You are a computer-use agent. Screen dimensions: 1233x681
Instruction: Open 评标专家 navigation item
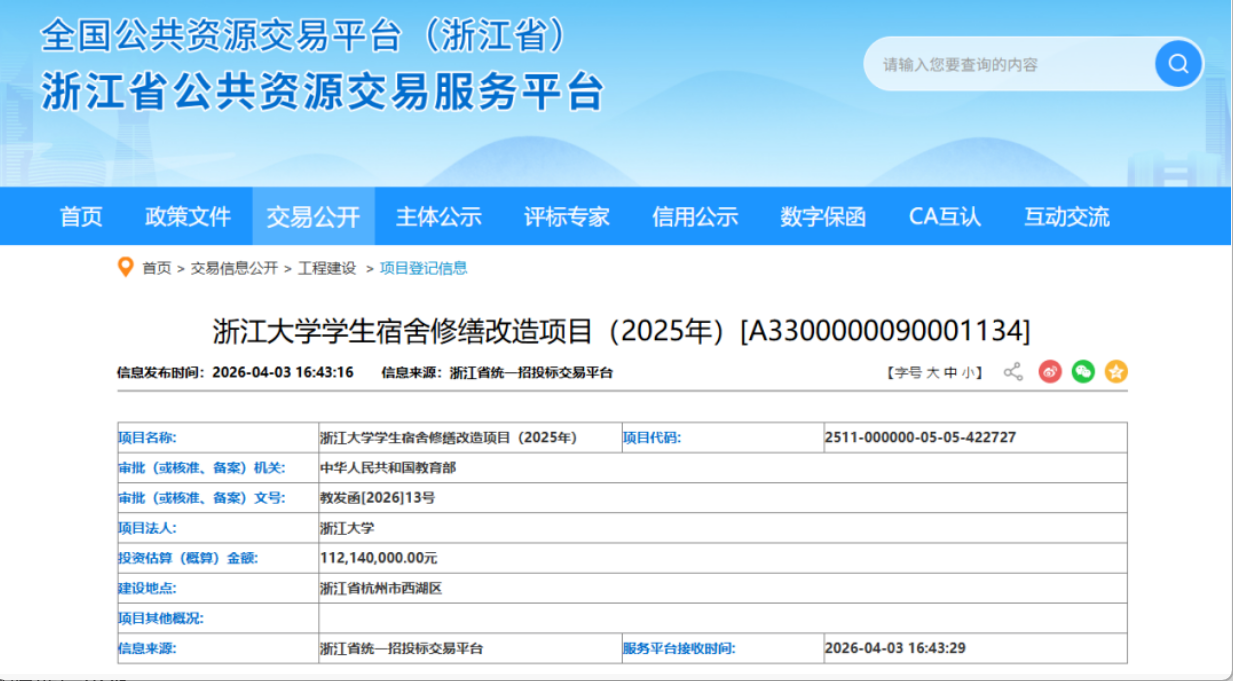click(x=566, y=217)
